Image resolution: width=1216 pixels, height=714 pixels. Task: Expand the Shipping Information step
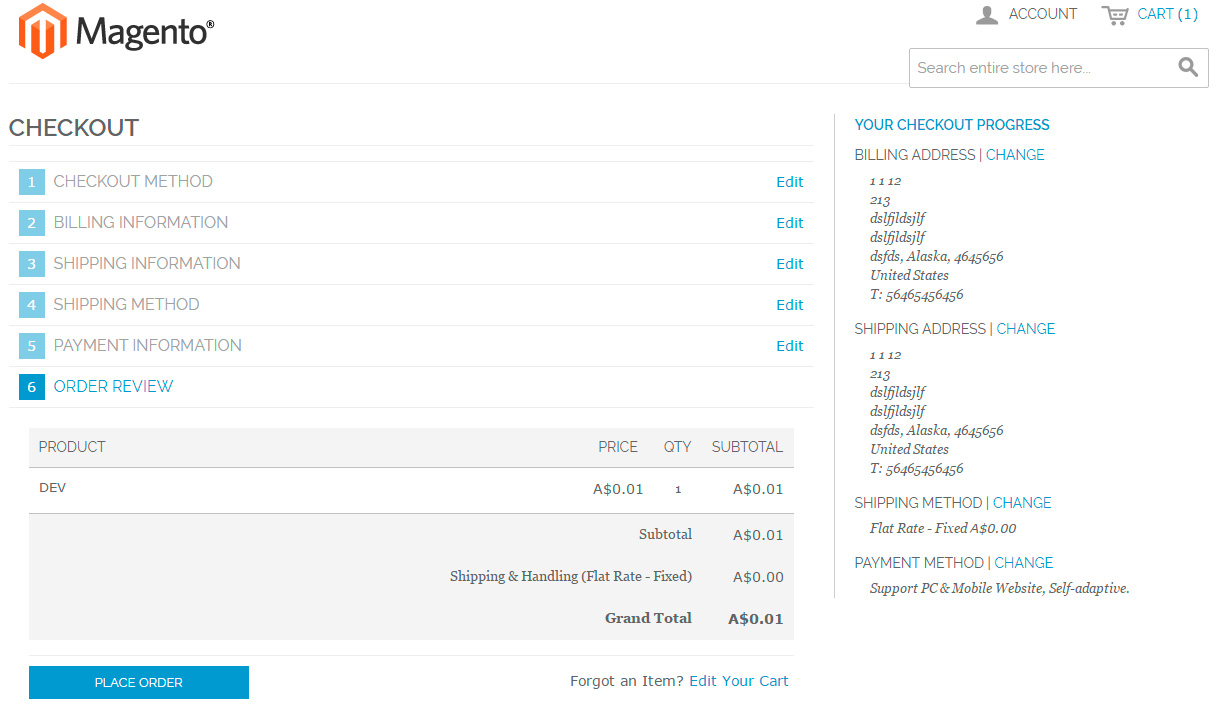pyautogui.click(x=147, y=263)
